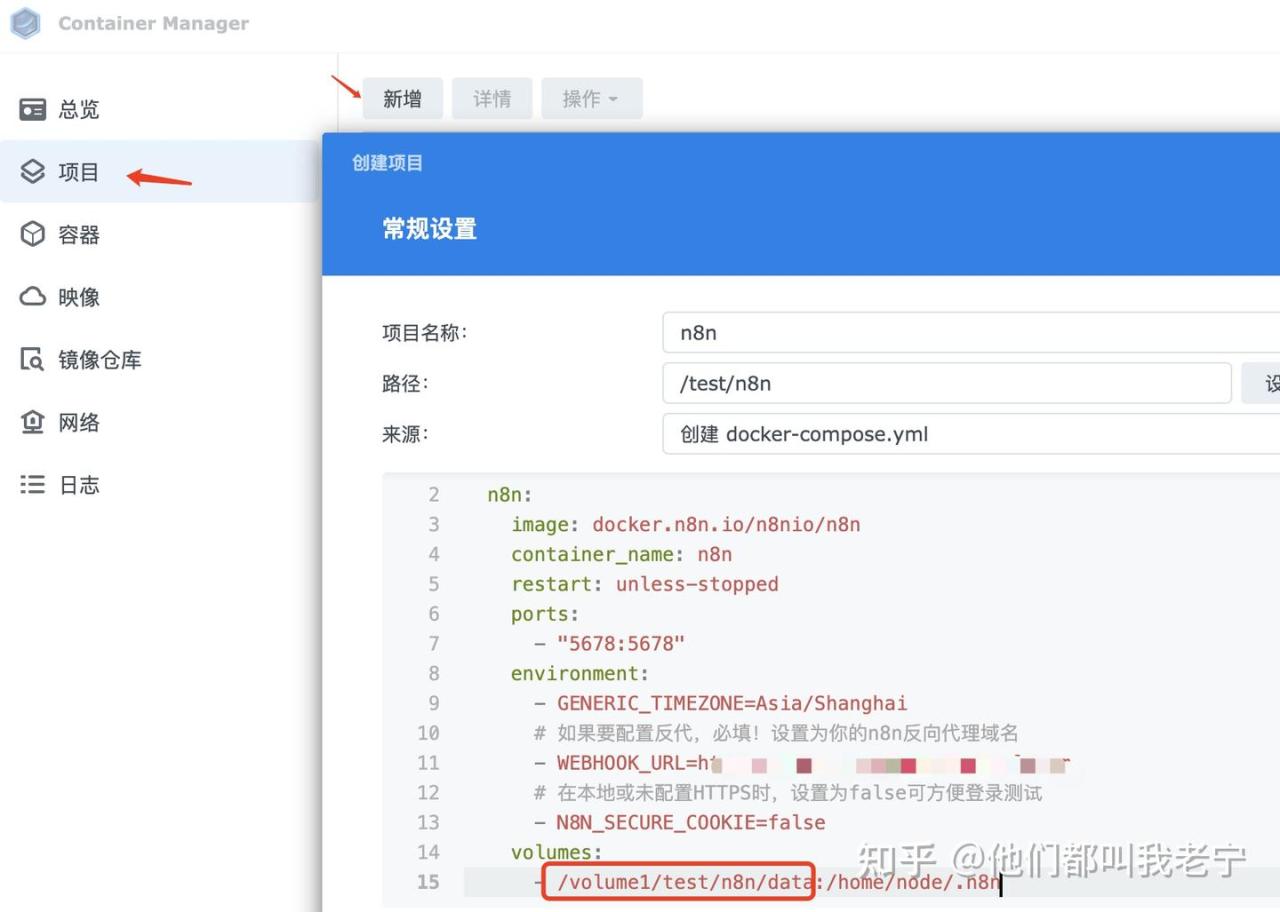Click the 详情 button
The height and width of the screenshot is (912, 1280).
(492, 99)
